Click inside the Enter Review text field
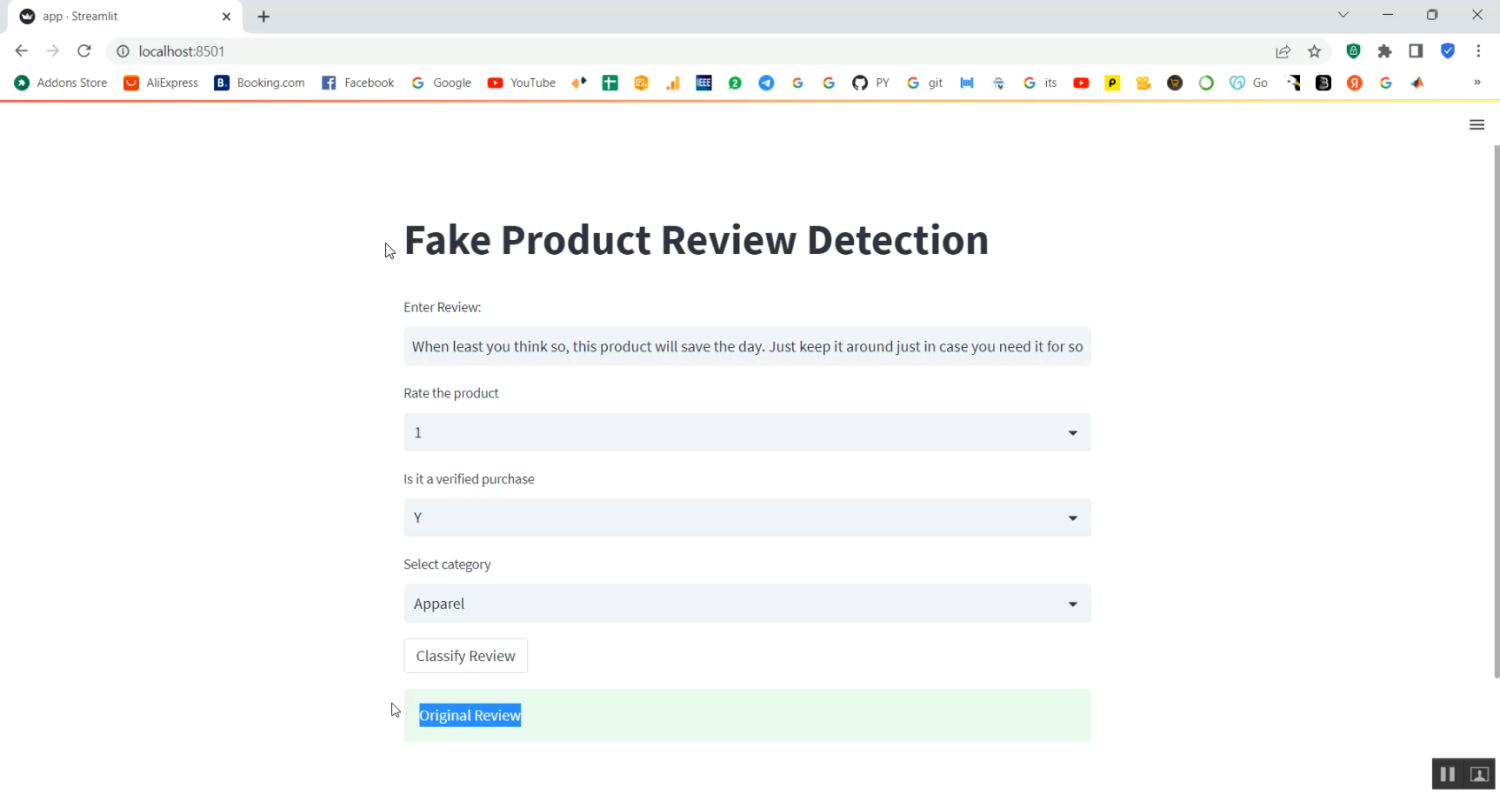This screenshot has height=794, width=1500. click(746, 346)
